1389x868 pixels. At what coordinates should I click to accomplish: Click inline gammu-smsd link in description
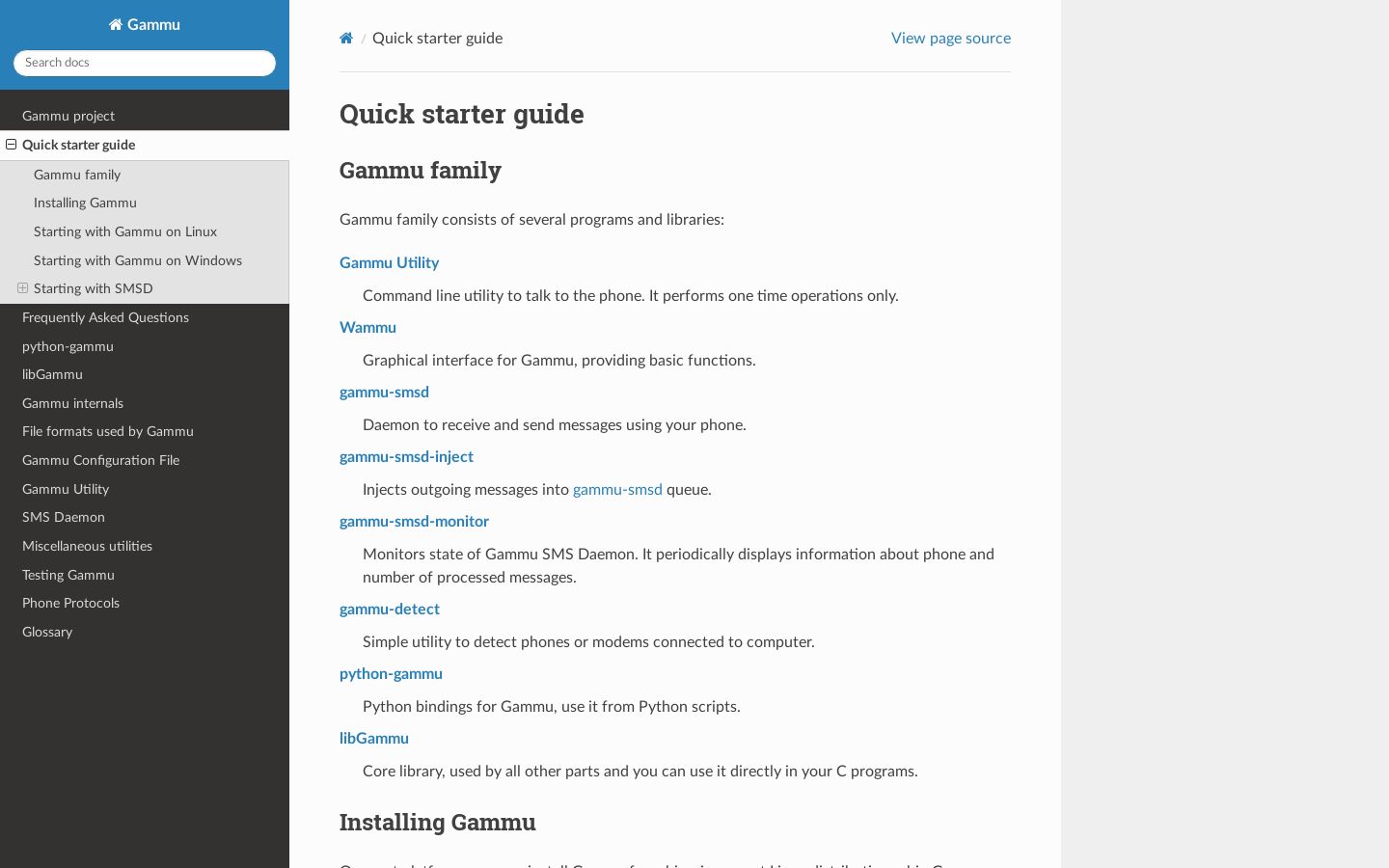click(617, 490)
